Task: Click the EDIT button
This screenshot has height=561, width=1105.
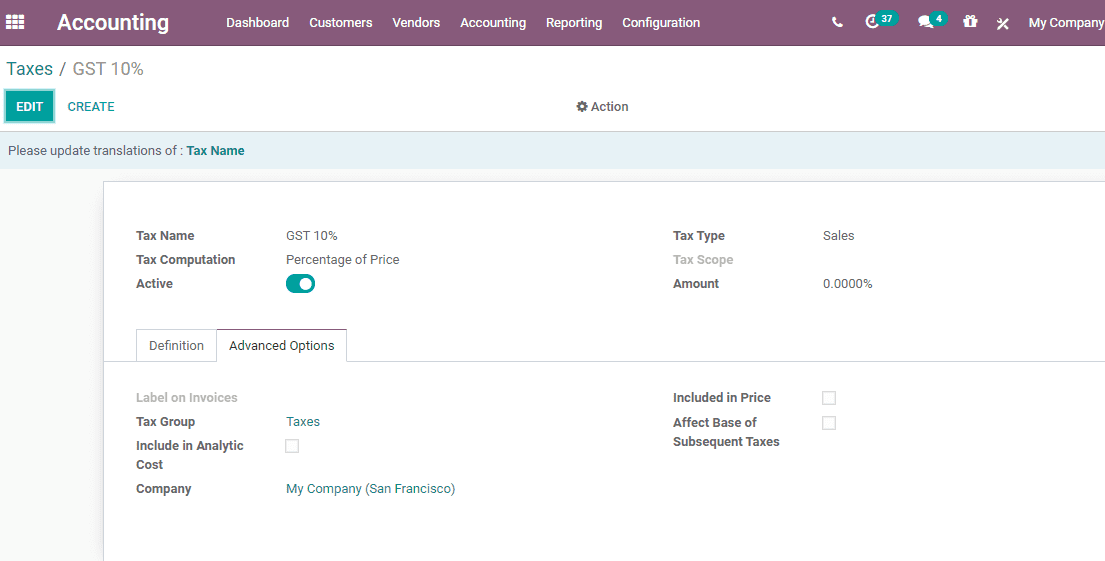Action: tap(30, 106)
